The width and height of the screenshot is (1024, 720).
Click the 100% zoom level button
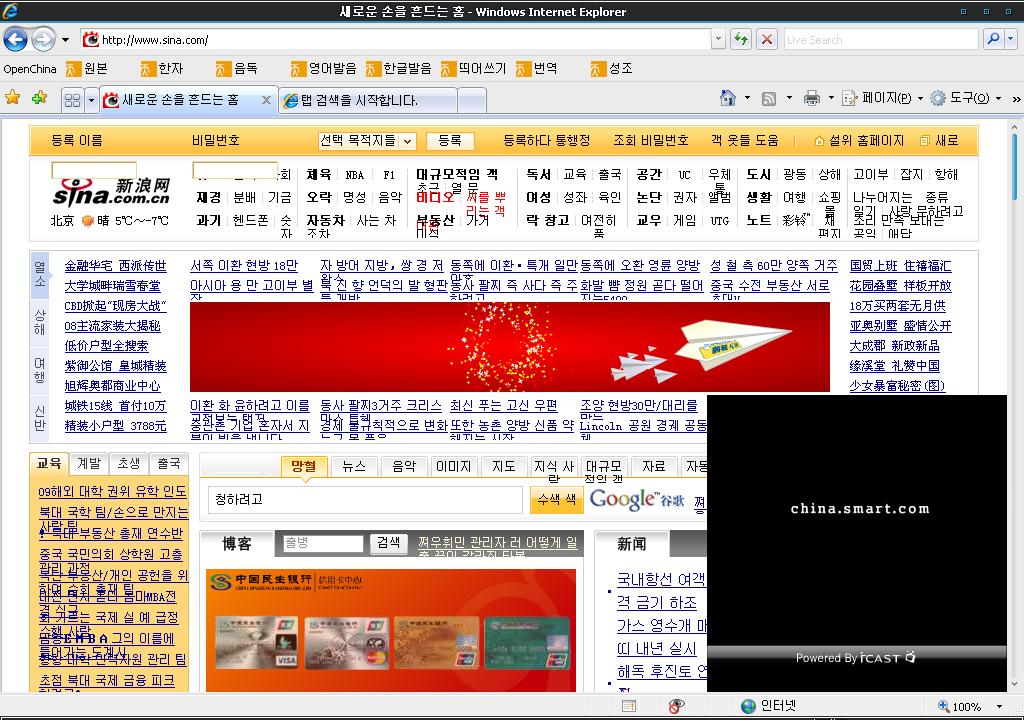pos(959,706)
